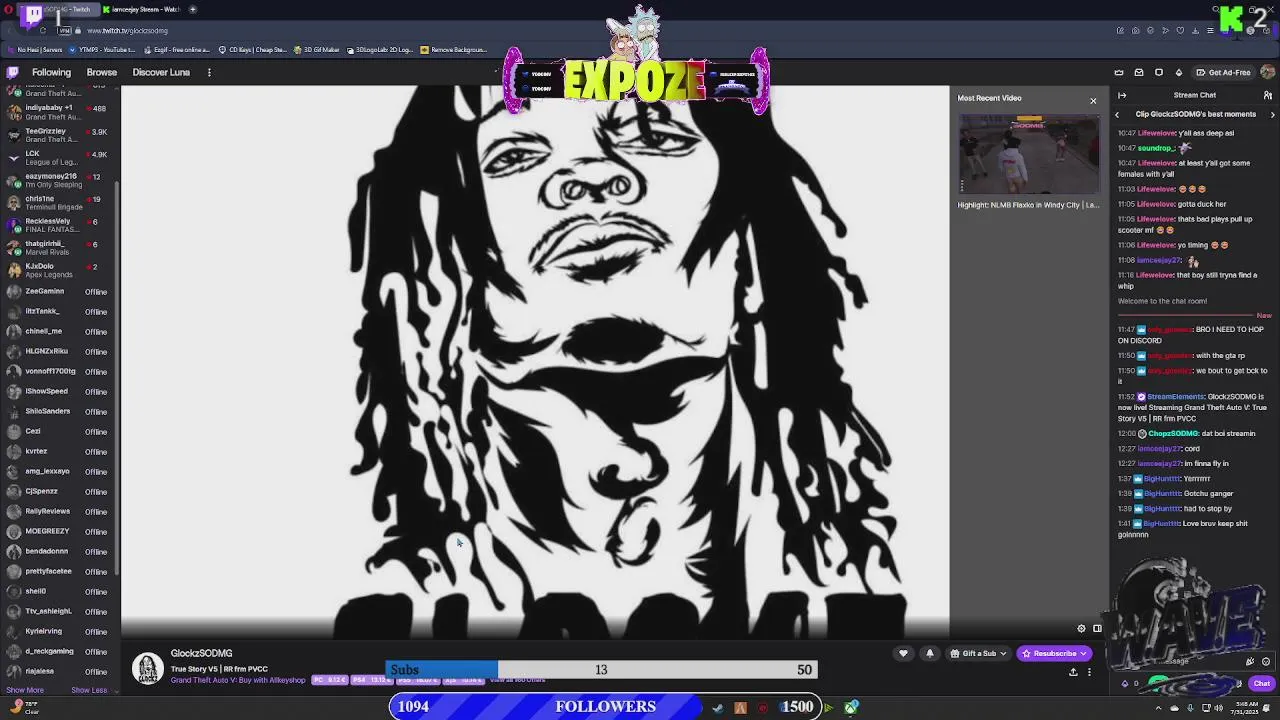
Task: Click the browser address bar URL
Action: (127, 30)
